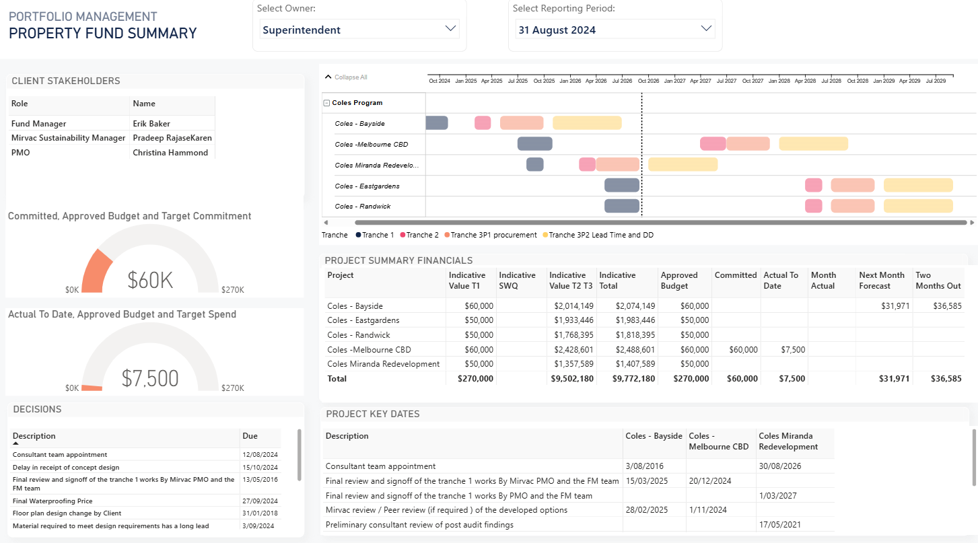Select the Coles - Eastgardens Gantt row
Image resolution: width=978 pixels, height=543 pixels.
[x=367, y=186]
